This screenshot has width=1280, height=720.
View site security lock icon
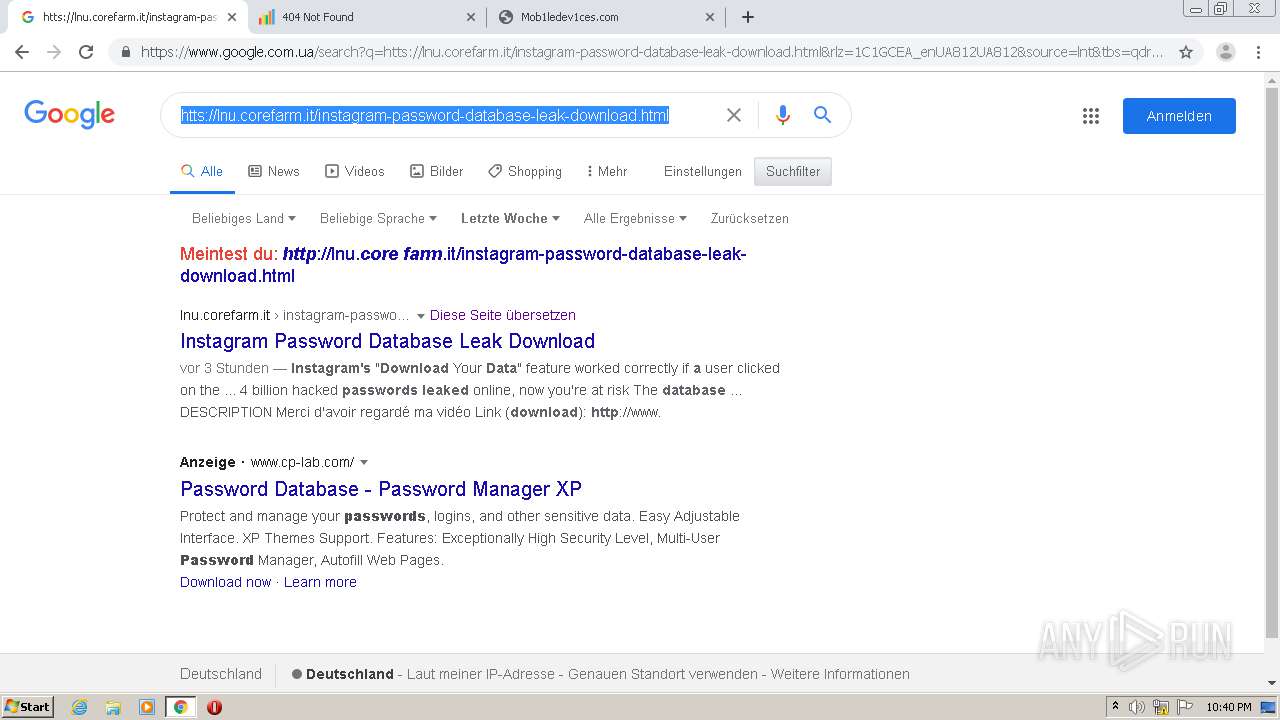tap(124, 52)
